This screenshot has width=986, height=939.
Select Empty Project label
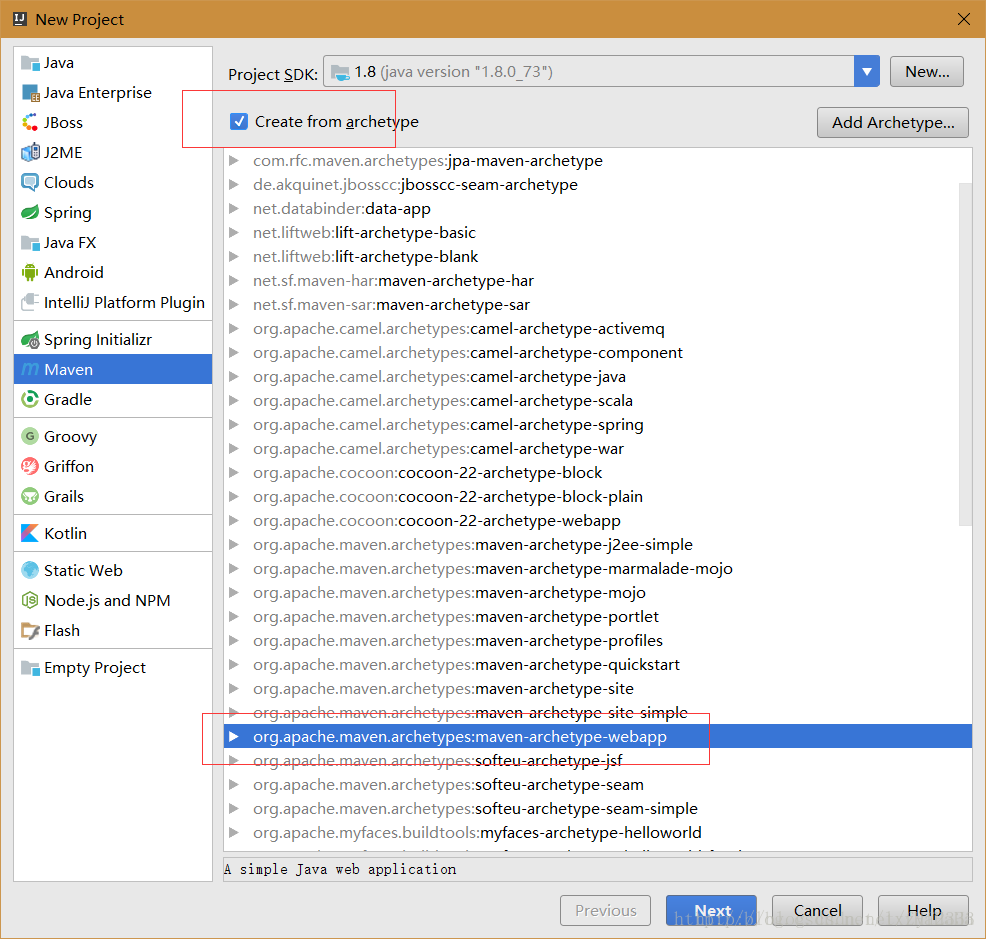(95, 668)
